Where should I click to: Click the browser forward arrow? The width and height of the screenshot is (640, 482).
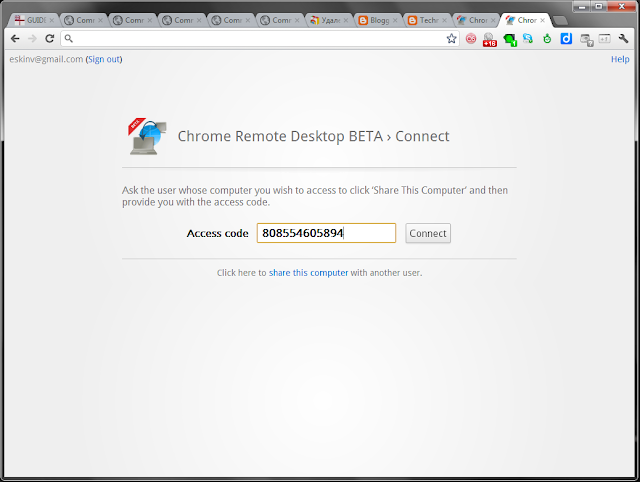coord(32,38)
